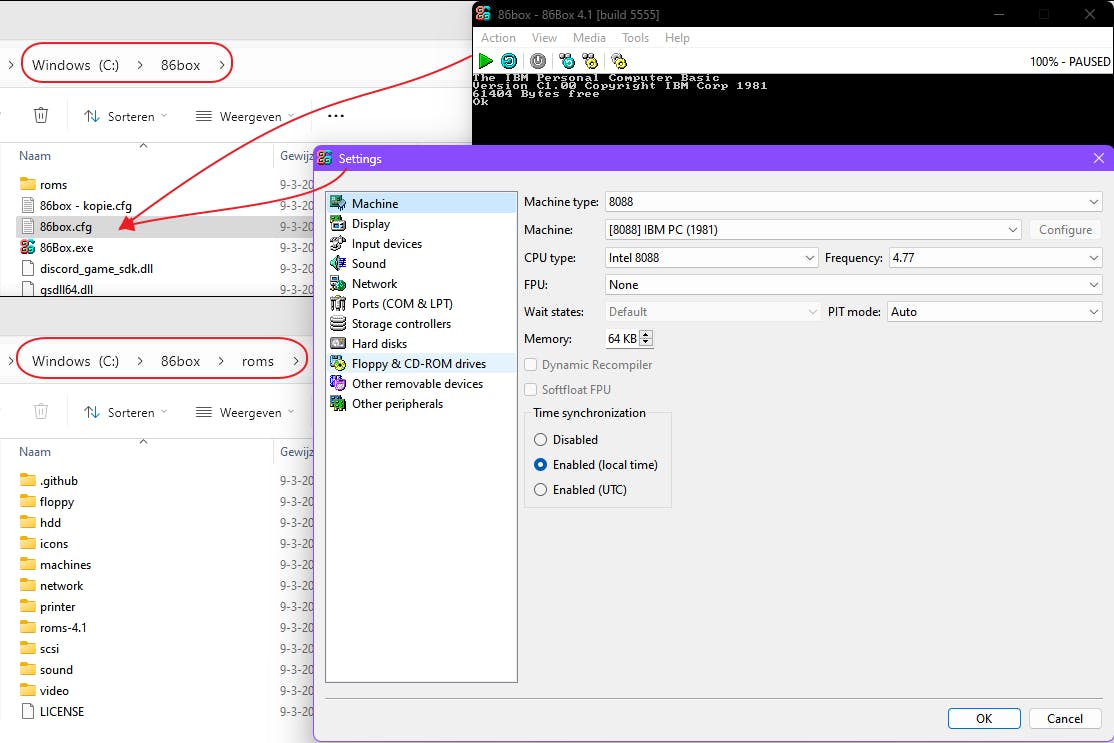The height and width of the screenshot is (743, 1114).
Task: Open the CPU type dropdown
Action: coord(711,258)
